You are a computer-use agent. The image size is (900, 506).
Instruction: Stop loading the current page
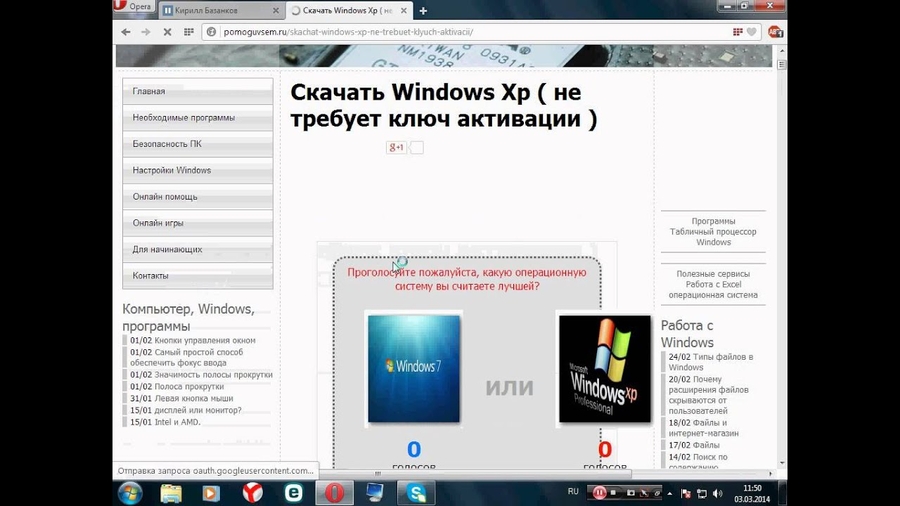pyautogui.click(x=167, y=32)
